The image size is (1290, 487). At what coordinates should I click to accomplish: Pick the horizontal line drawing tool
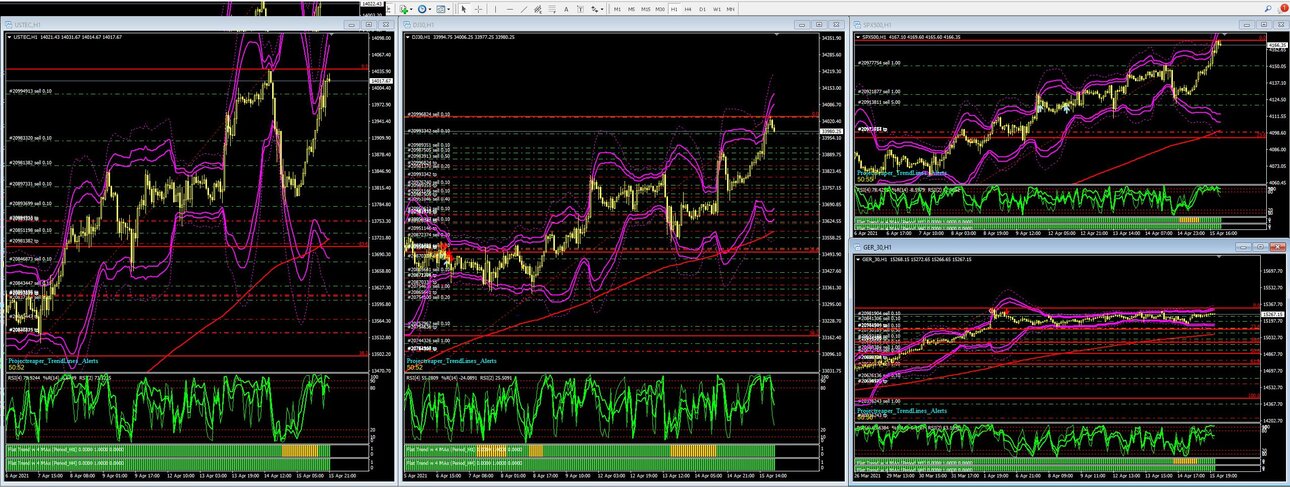coord(510,9)
